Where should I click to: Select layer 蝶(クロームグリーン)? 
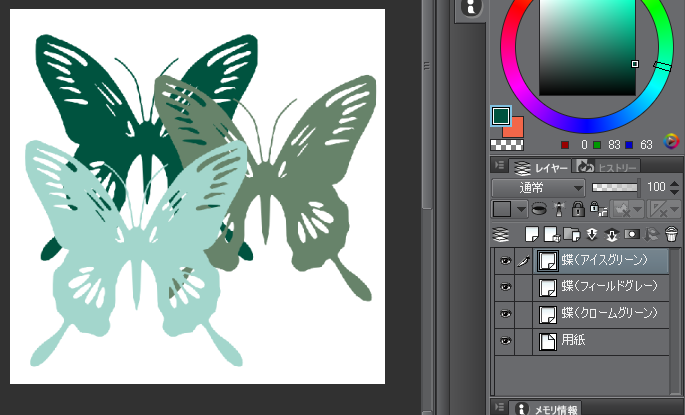601,314
